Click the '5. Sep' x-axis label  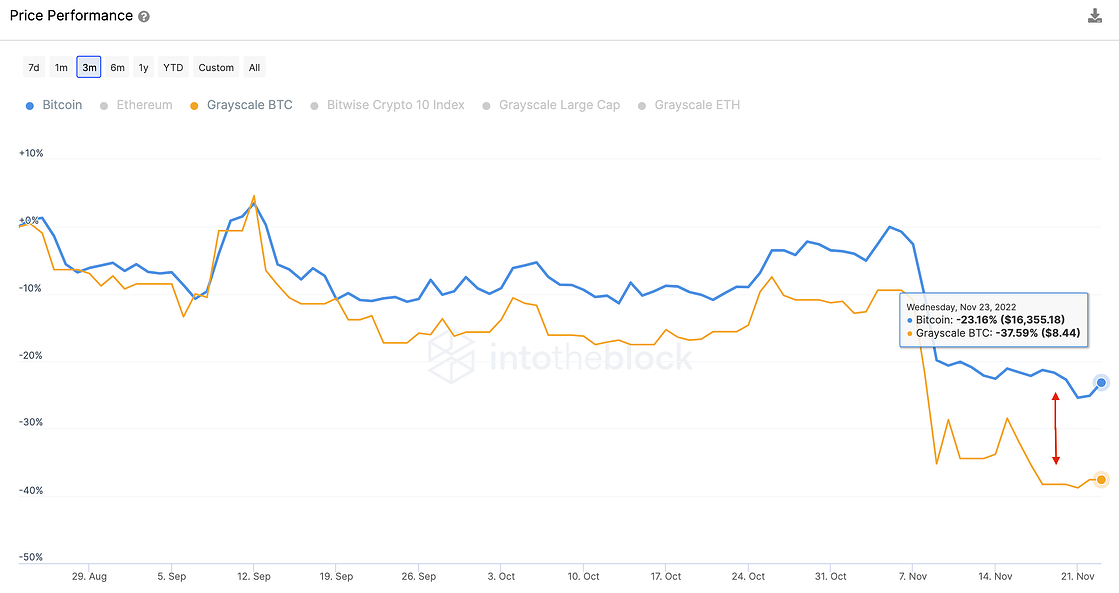click(171, 576)
